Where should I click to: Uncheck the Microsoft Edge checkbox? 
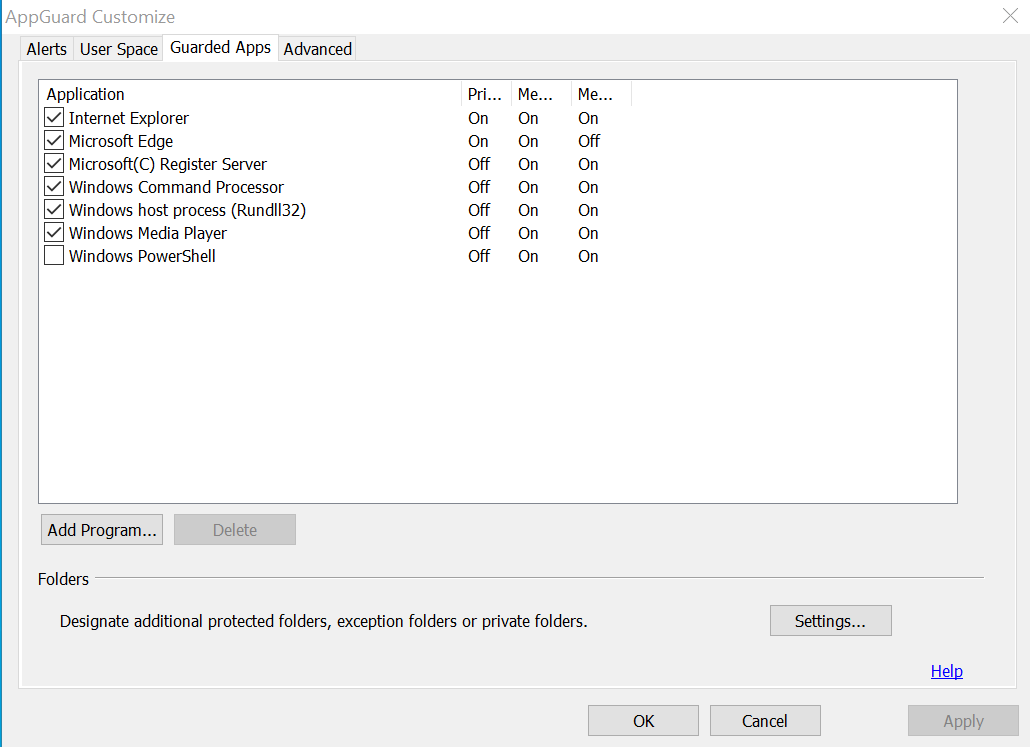point(54,141)
